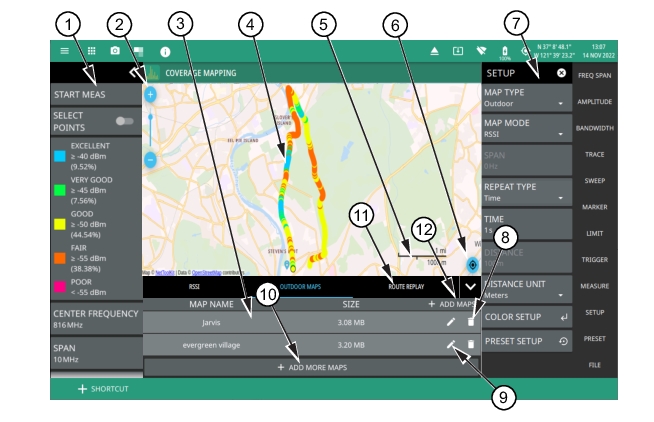
Task: Click the info icon in top bar
Action: coord(165,50)
